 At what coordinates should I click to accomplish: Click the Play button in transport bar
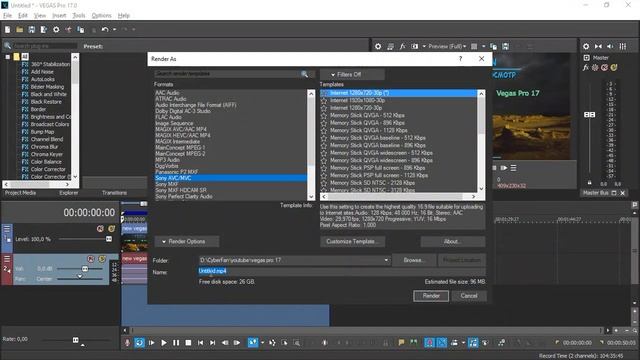point(164,342)
